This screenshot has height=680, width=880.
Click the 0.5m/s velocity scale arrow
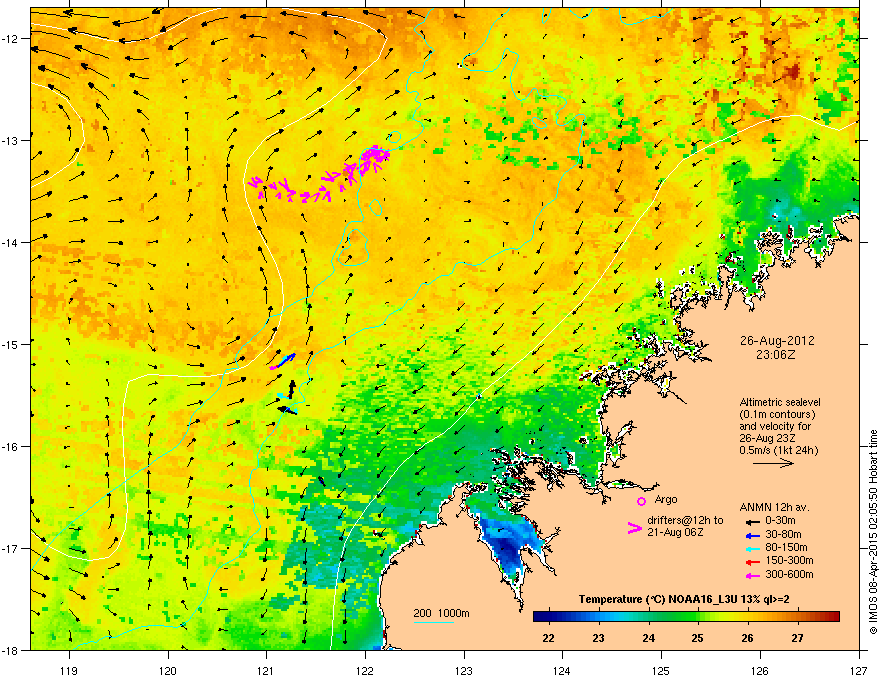773,463
